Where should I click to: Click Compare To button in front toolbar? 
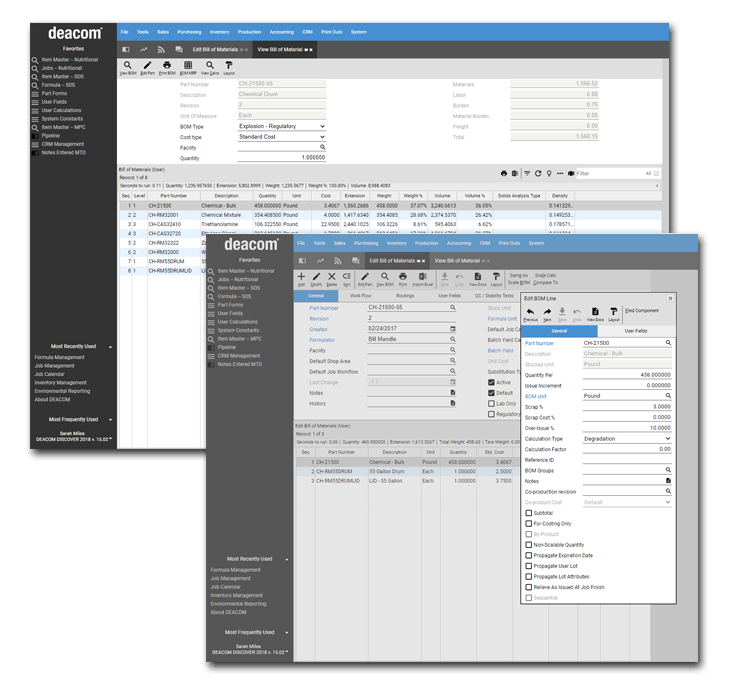(545, 283)
